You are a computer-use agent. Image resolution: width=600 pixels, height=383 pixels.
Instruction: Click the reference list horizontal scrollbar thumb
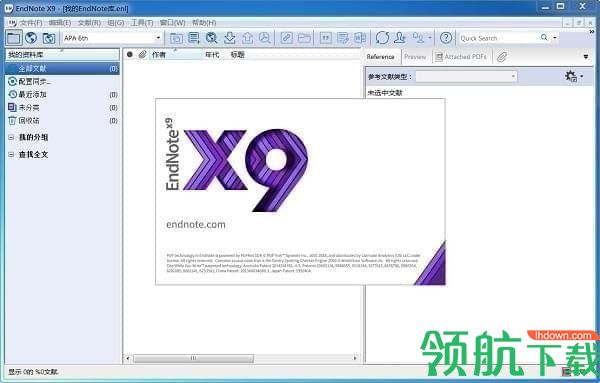pyautogui.click(x=193, y=359)
